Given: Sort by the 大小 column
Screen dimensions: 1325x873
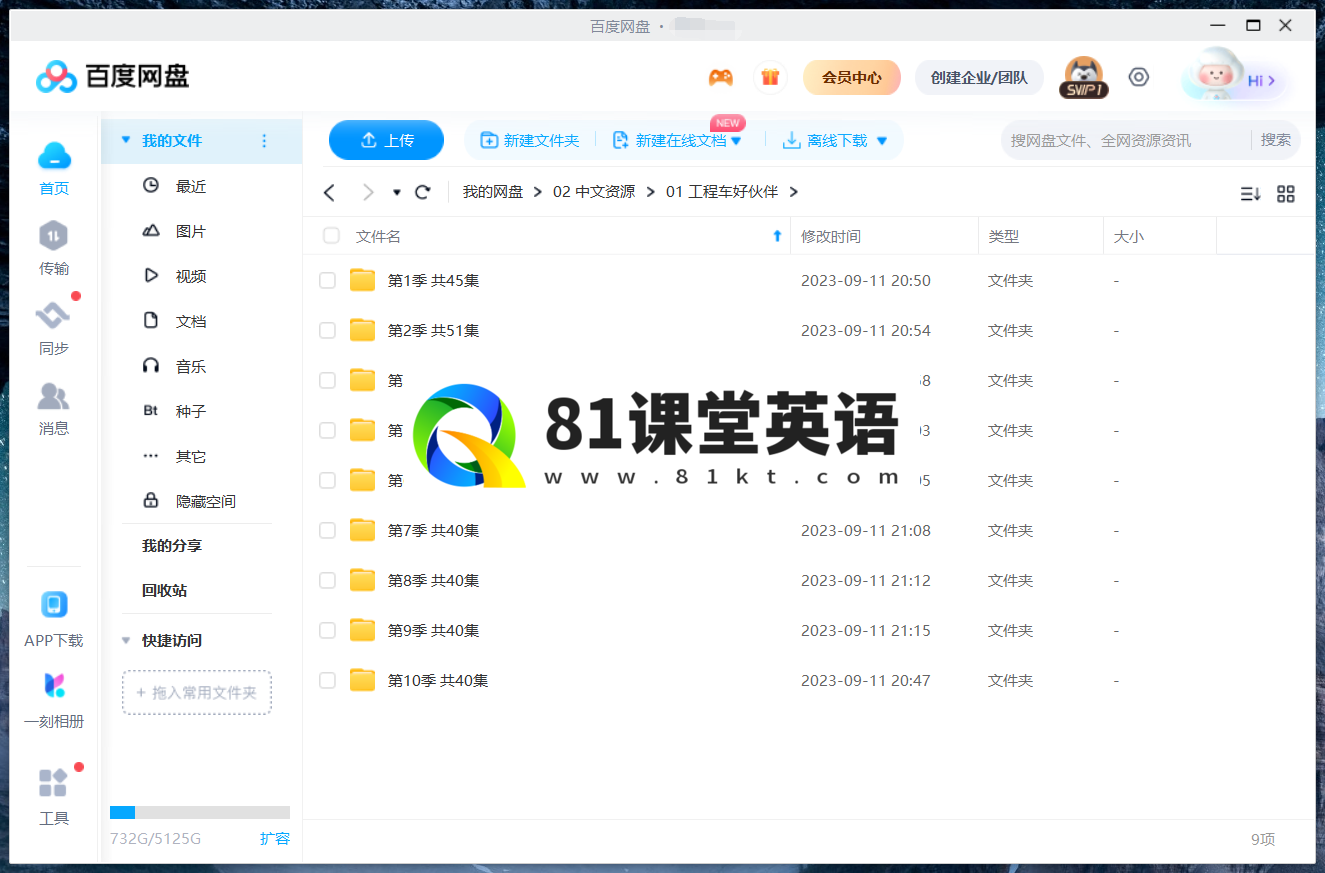Looking at the screenshot, I should (x=1129, y=236).
